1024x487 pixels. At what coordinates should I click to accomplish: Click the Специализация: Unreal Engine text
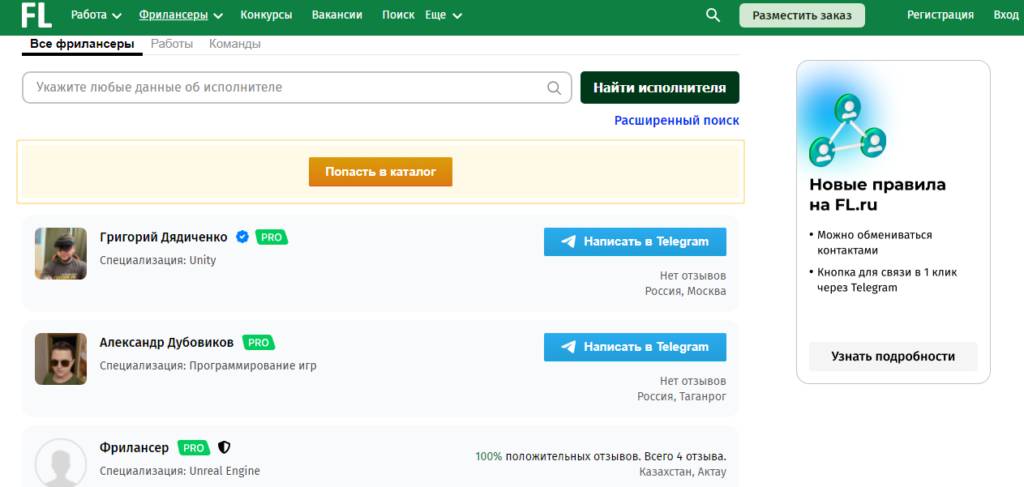[180, 471]
